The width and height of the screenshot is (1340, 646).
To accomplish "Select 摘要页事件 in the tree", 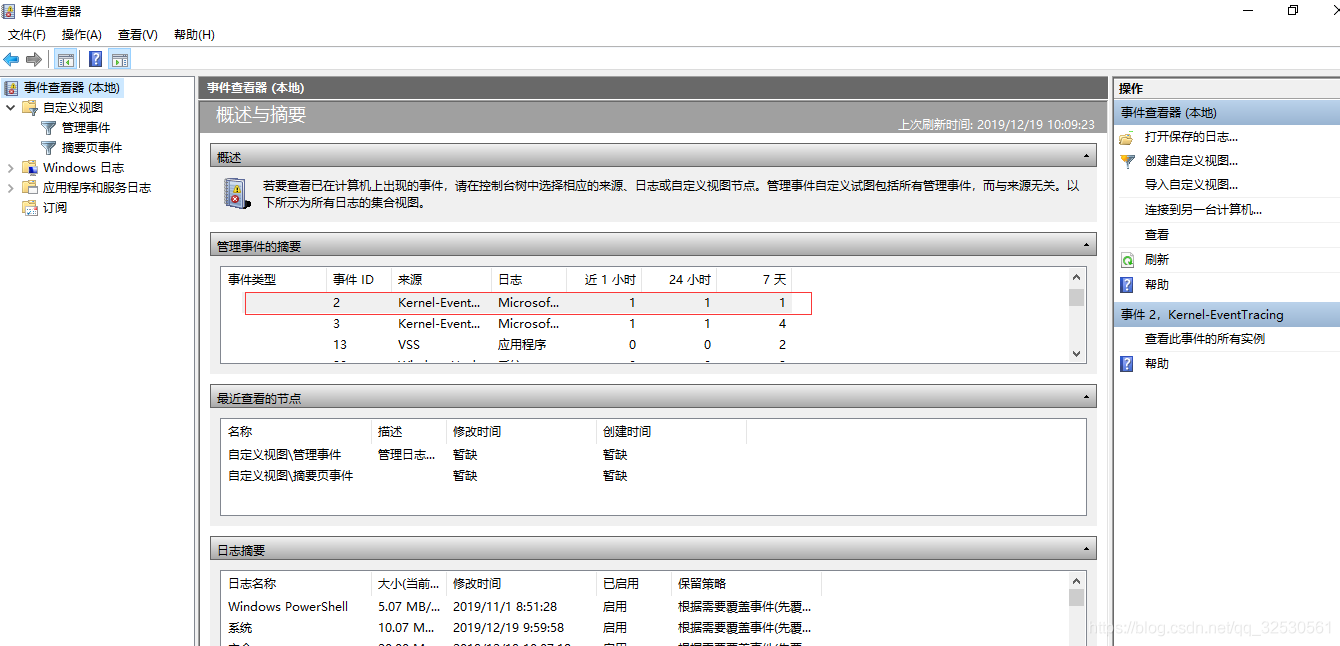I will [92, 147].
